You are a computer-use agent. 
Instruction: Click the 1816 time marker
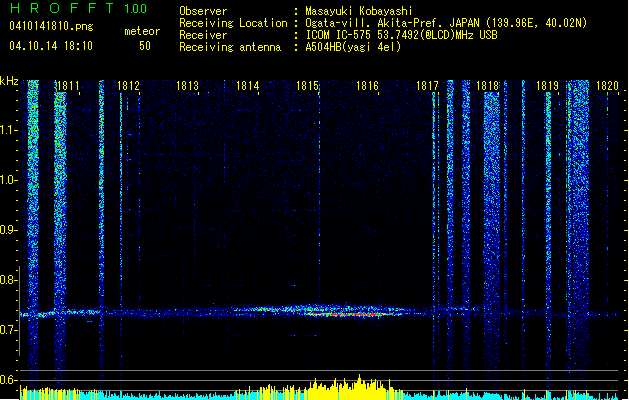(x=367, y=86)
